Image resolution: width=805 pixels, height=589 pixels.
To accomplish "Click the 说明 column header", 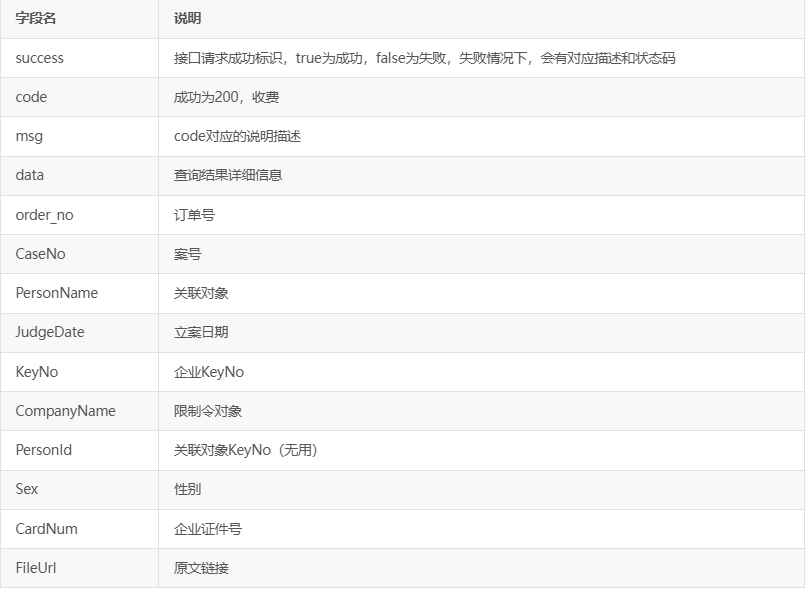I will click(187, 19).
